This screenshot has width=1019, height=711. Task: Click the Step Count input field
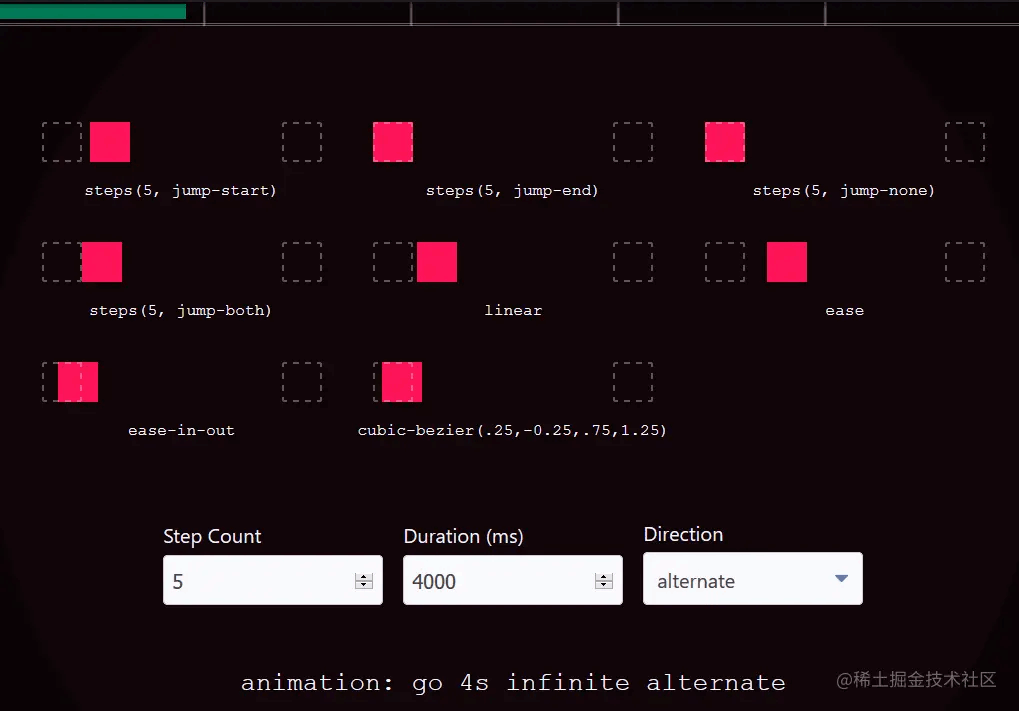point(255,581)
